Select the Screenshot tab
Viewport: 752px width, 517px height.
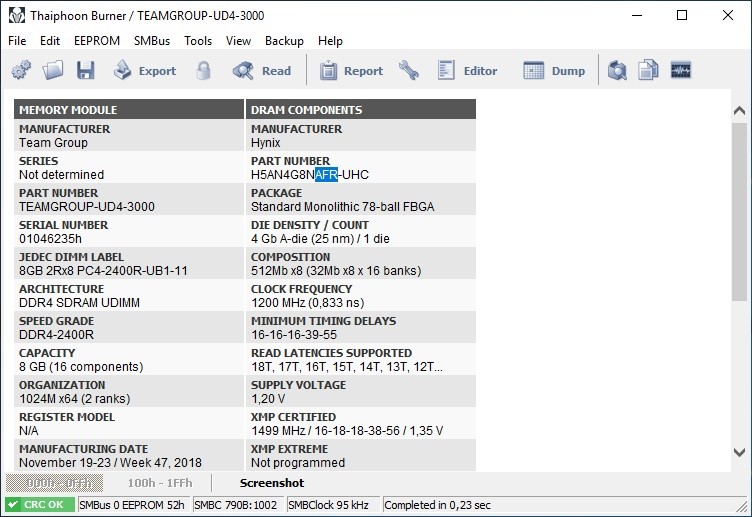(272, 483)
